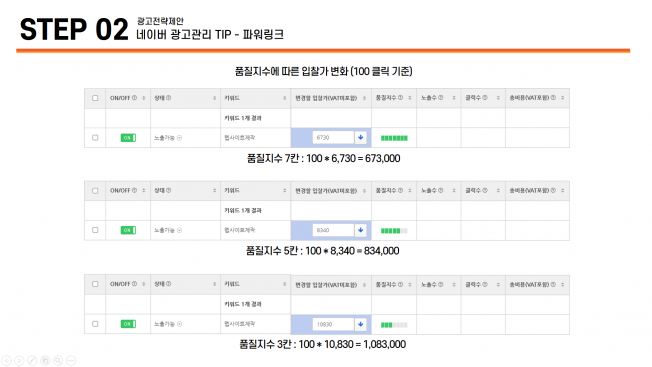Screen dimensions: 652x367
Task: Open the see-all-slides icon in slideshow controls
Action: tap(45, 360)
